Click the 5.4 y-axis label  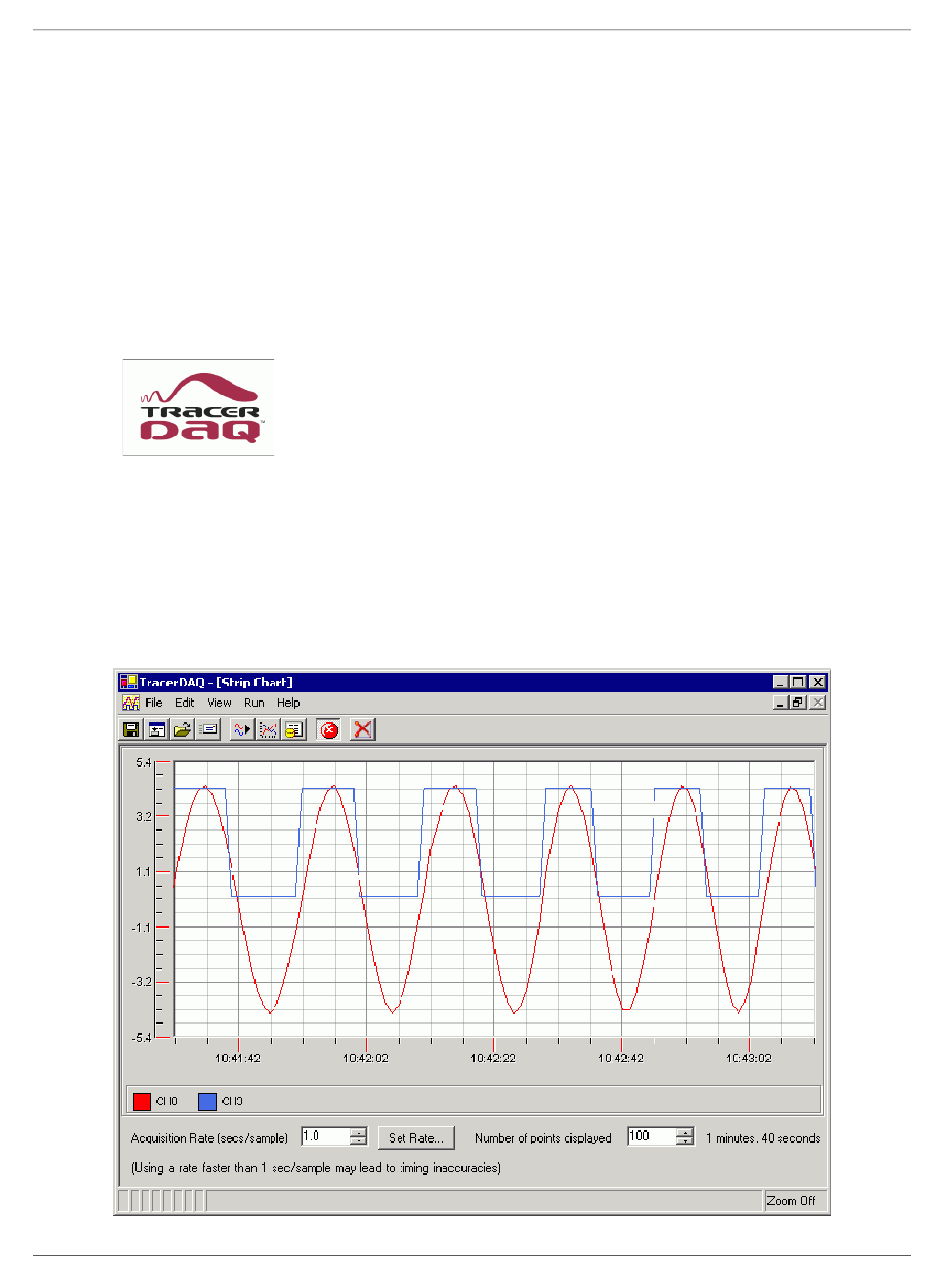click(x=144, y=762)
